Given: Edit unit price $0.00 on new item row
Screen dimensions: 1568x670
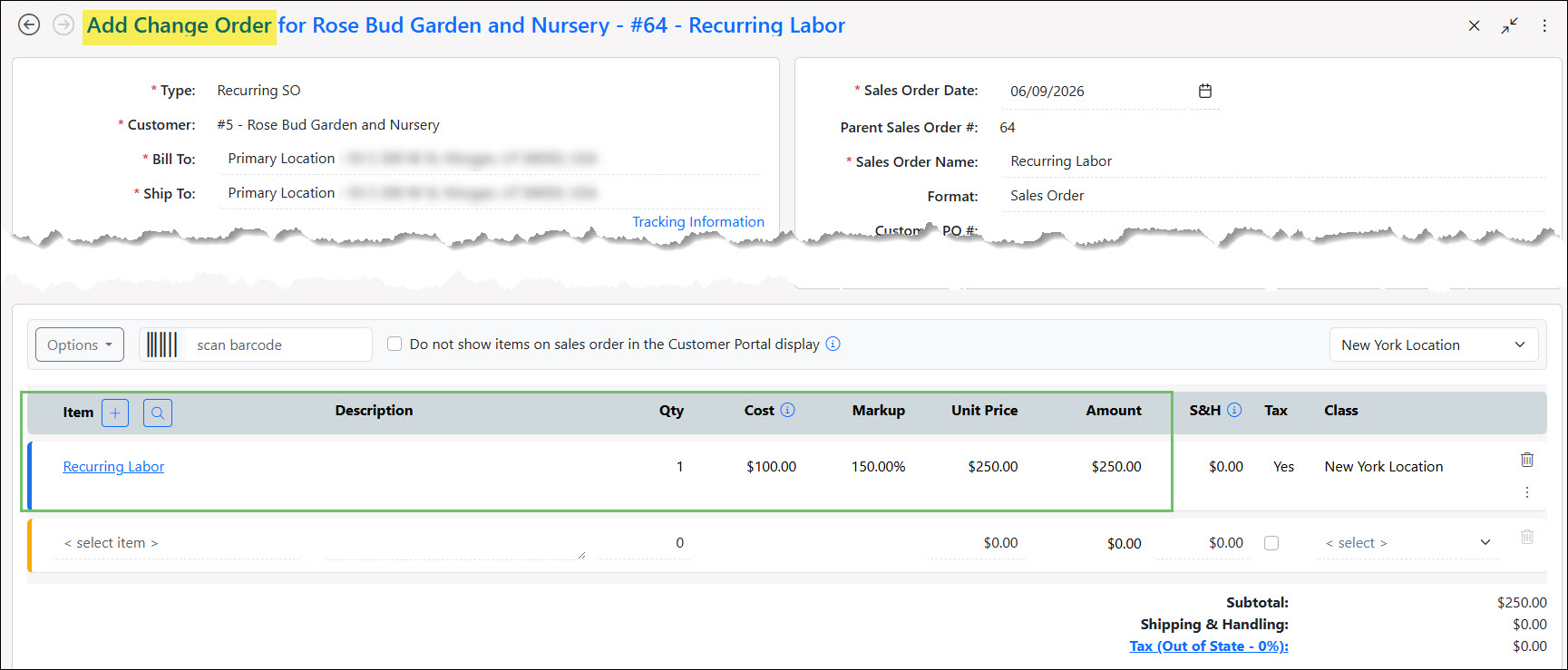Looking at the screenshot, I should 975,543.
